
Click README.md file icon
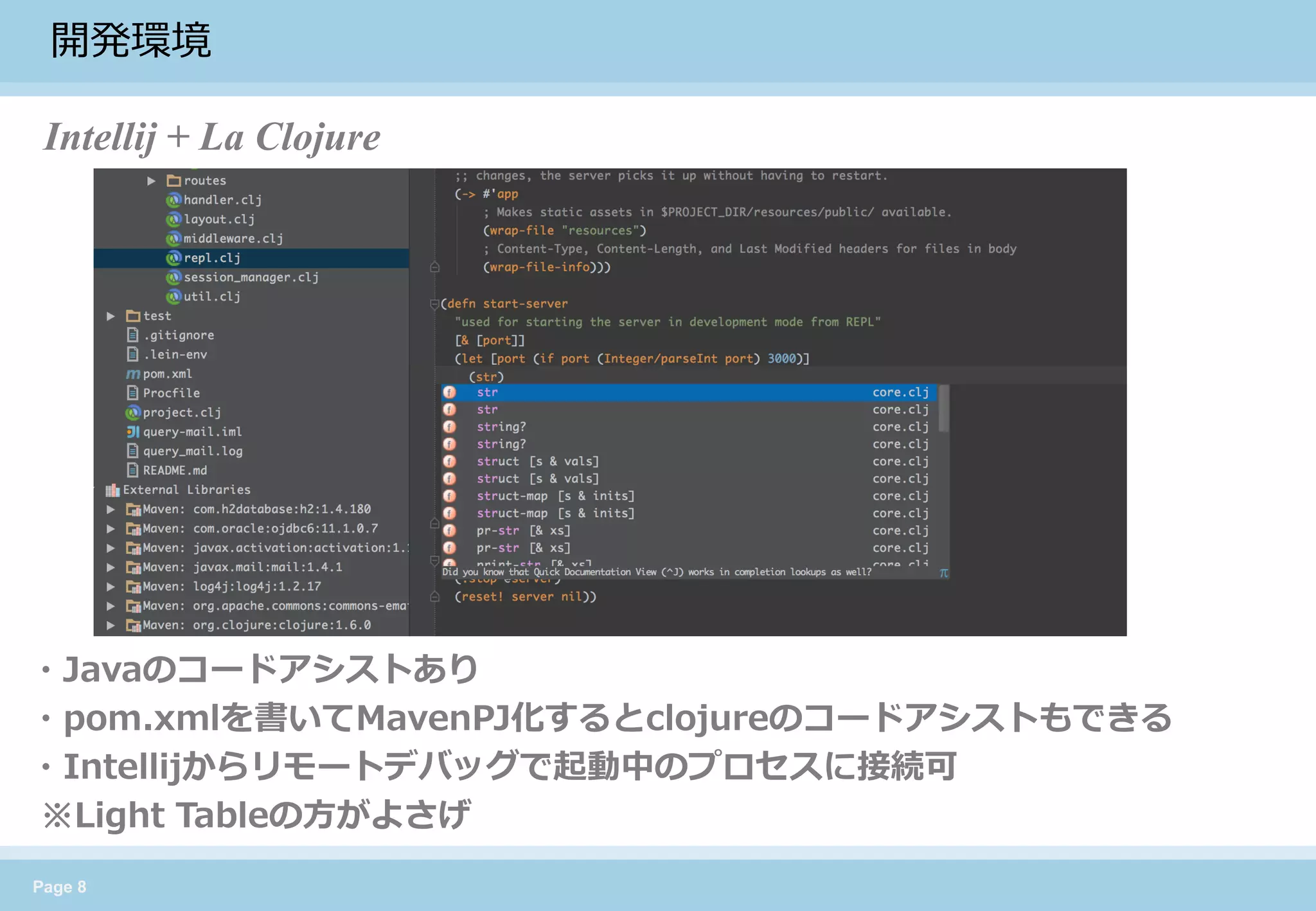point(132,470)
